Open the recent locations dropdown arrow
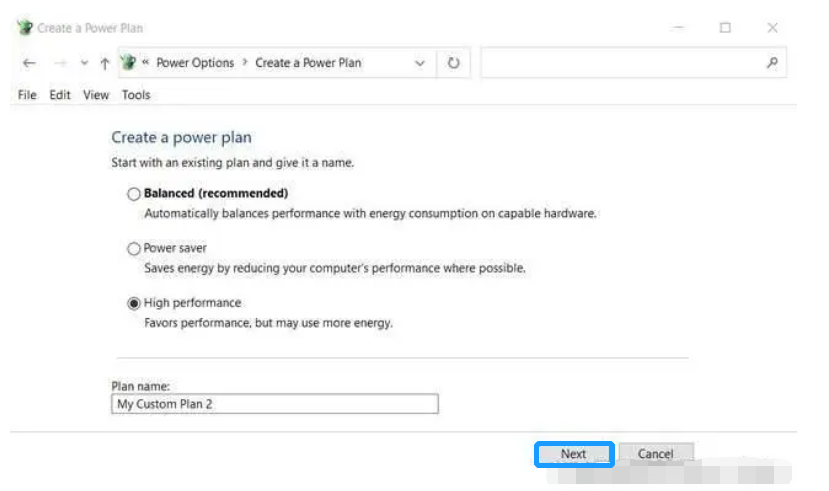The height and width of the screenshot is (491, 829). point(83,63)
